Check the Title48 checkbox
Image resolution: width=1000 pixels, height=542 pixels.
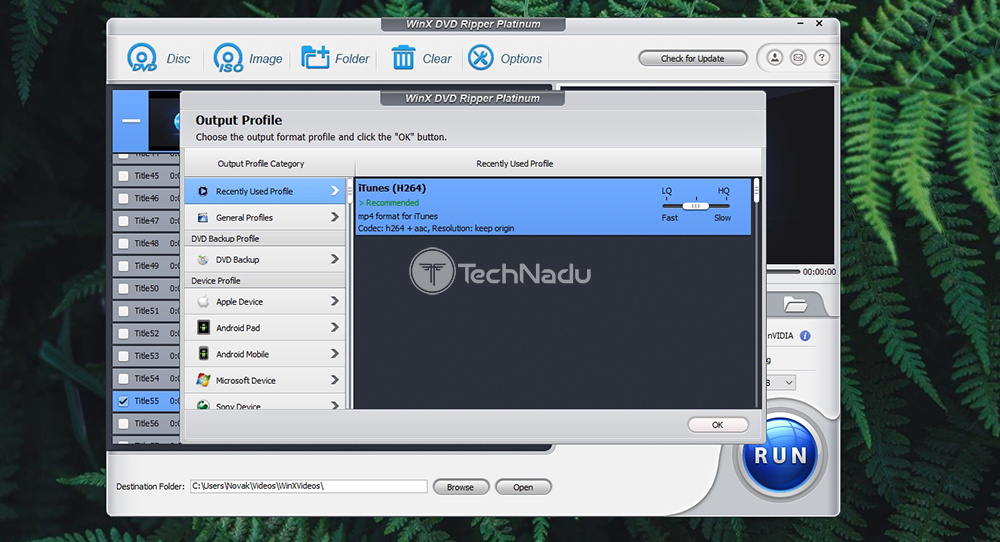tap(123, 244)
